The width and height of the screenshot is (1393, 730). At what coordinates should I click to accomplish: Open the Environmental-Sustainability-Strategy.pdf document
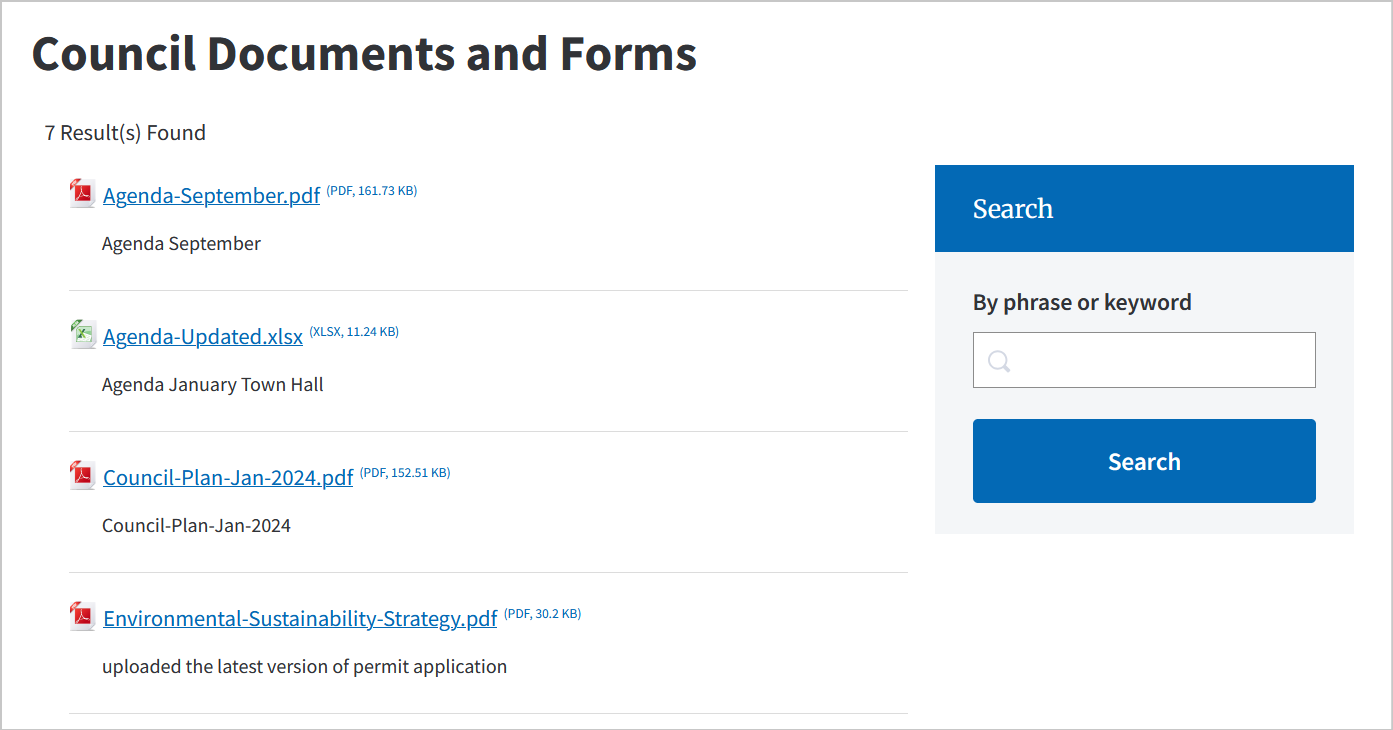299,618
